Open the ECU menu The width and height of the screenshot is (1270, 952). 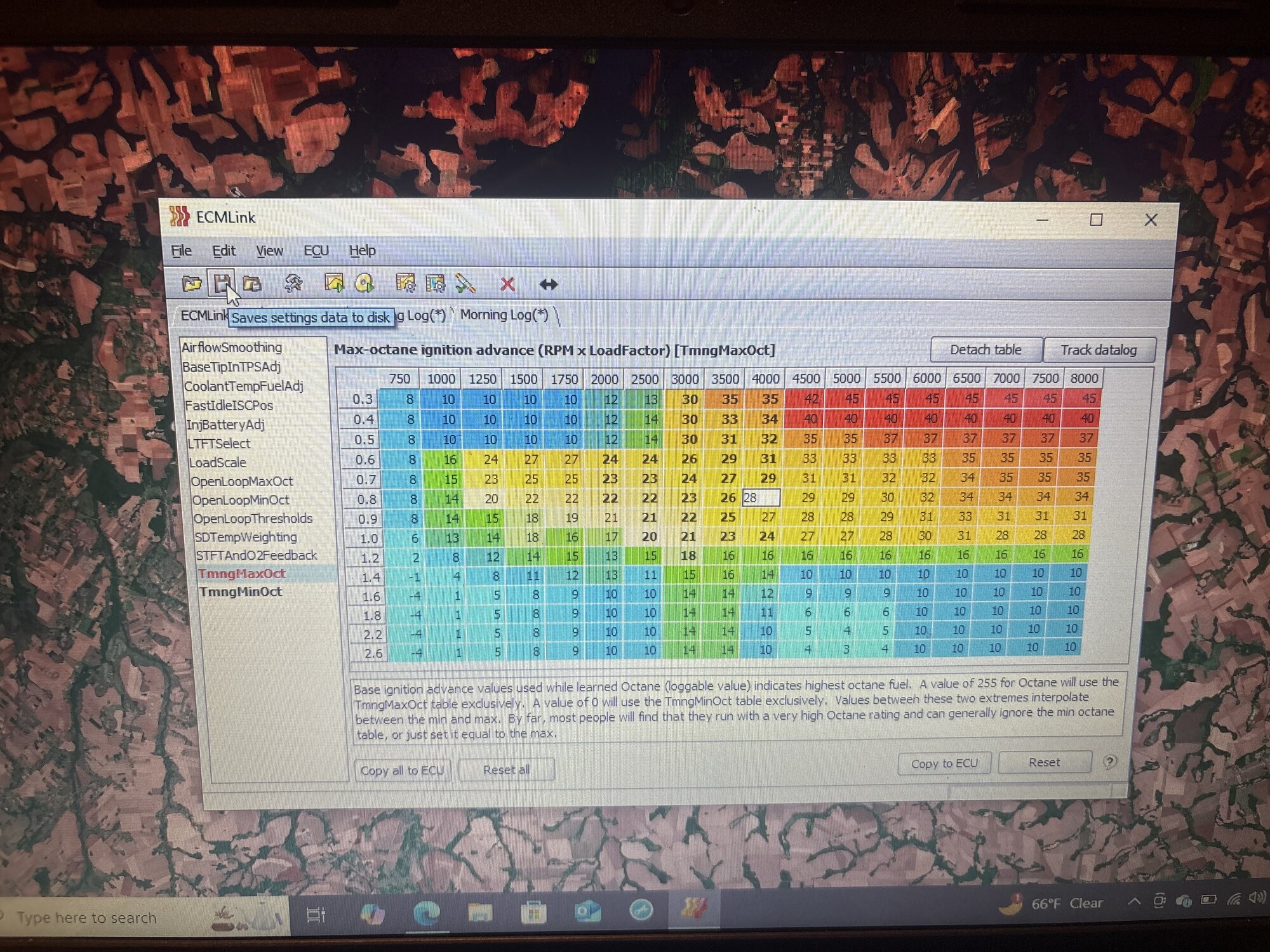(316, 251)
